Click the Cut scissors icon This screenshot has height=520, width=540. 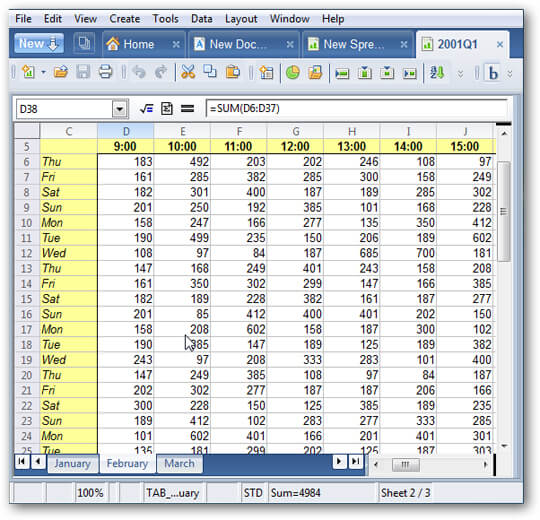point(188,72)
